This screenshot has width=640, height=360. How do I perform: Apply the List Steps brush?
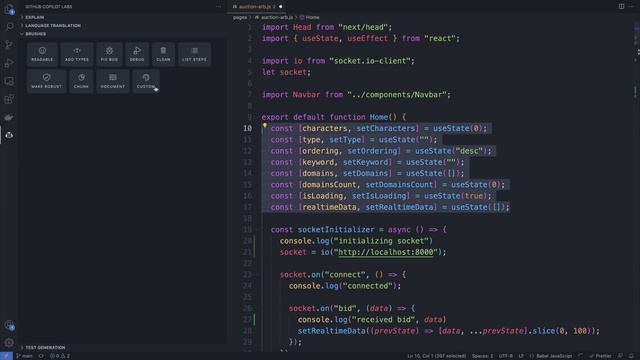[194, 54]
